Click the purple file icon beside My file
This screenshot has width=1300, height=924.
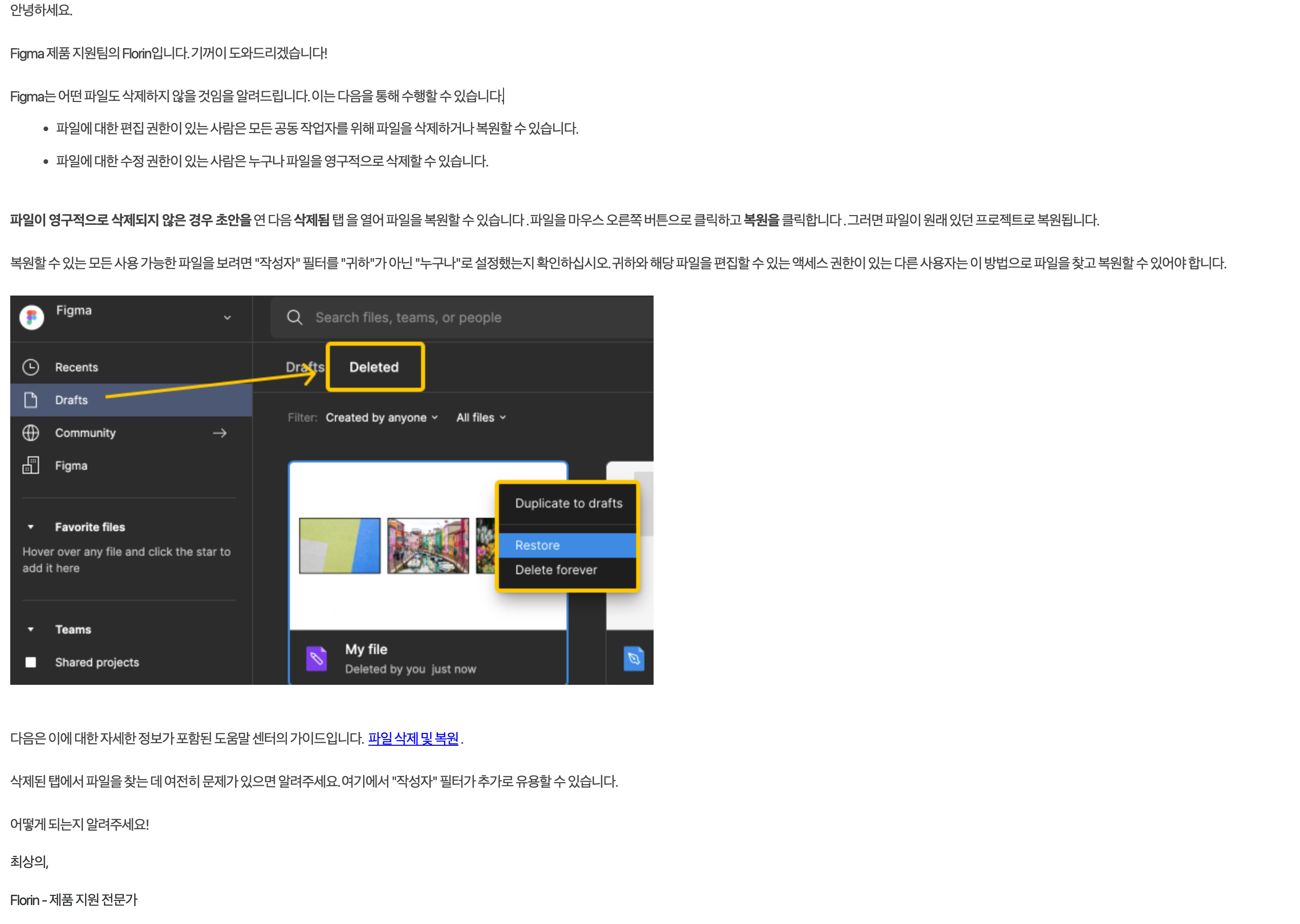[x=317, y=658]
